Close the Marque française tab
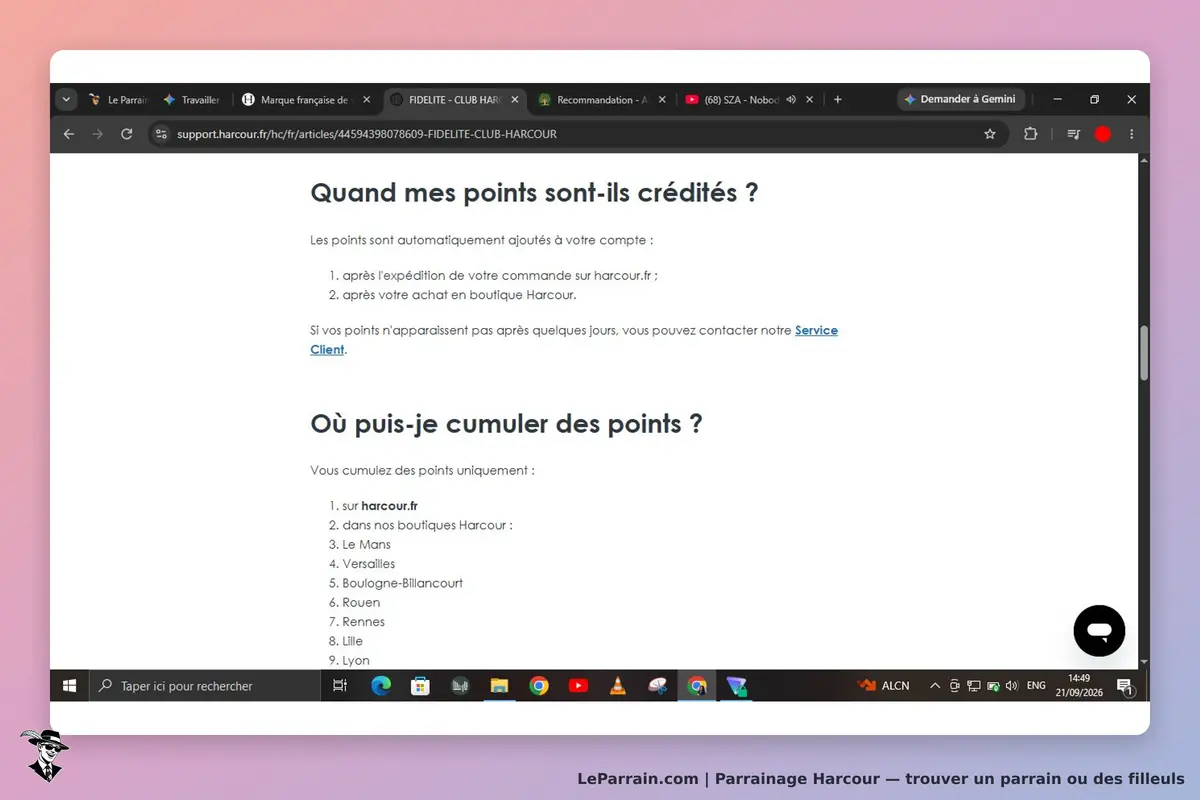This screenshot has height=800, width=1200. pyautogui.click(x=367, y=100)
